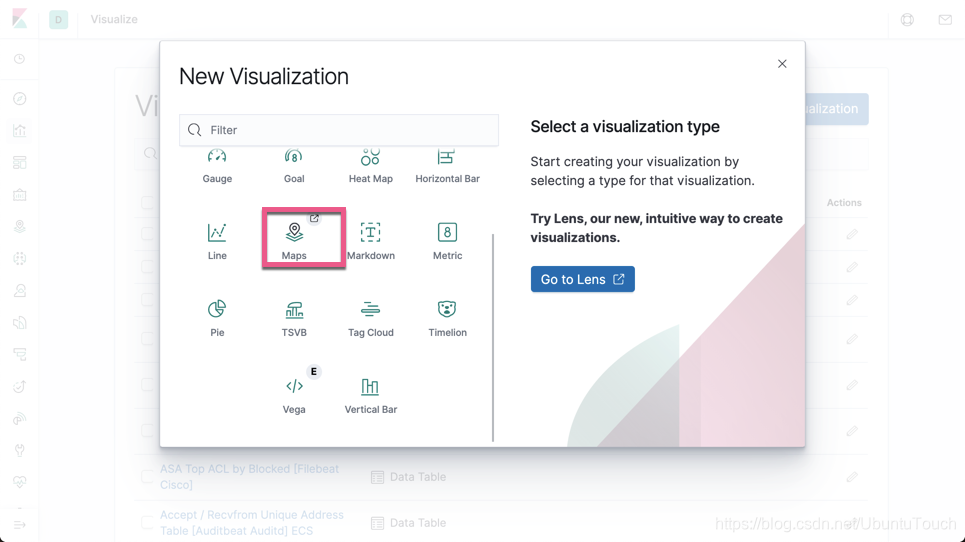Open Discover compass icon in sidebar
Image resolution: width=965 pixels, height=542 pixels.
click(x=20, y=98)
